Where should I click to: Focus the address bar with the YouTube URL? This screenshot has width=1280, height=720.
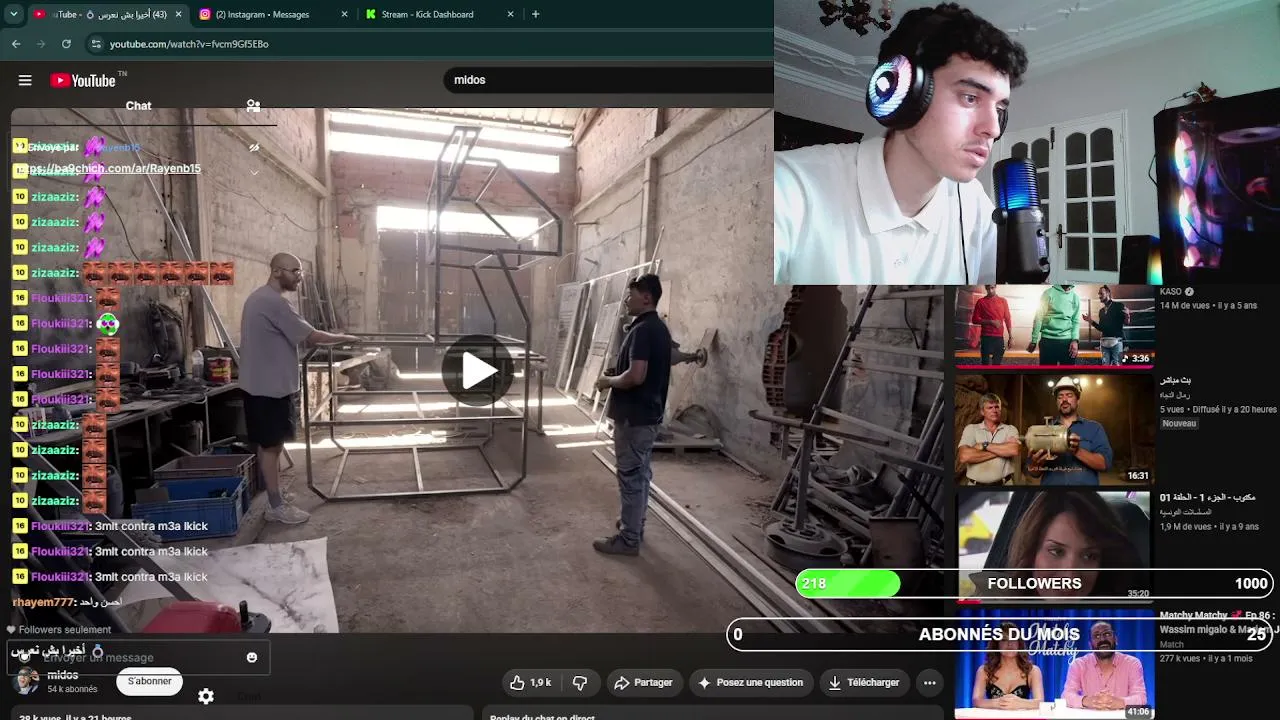click(430, 44)
